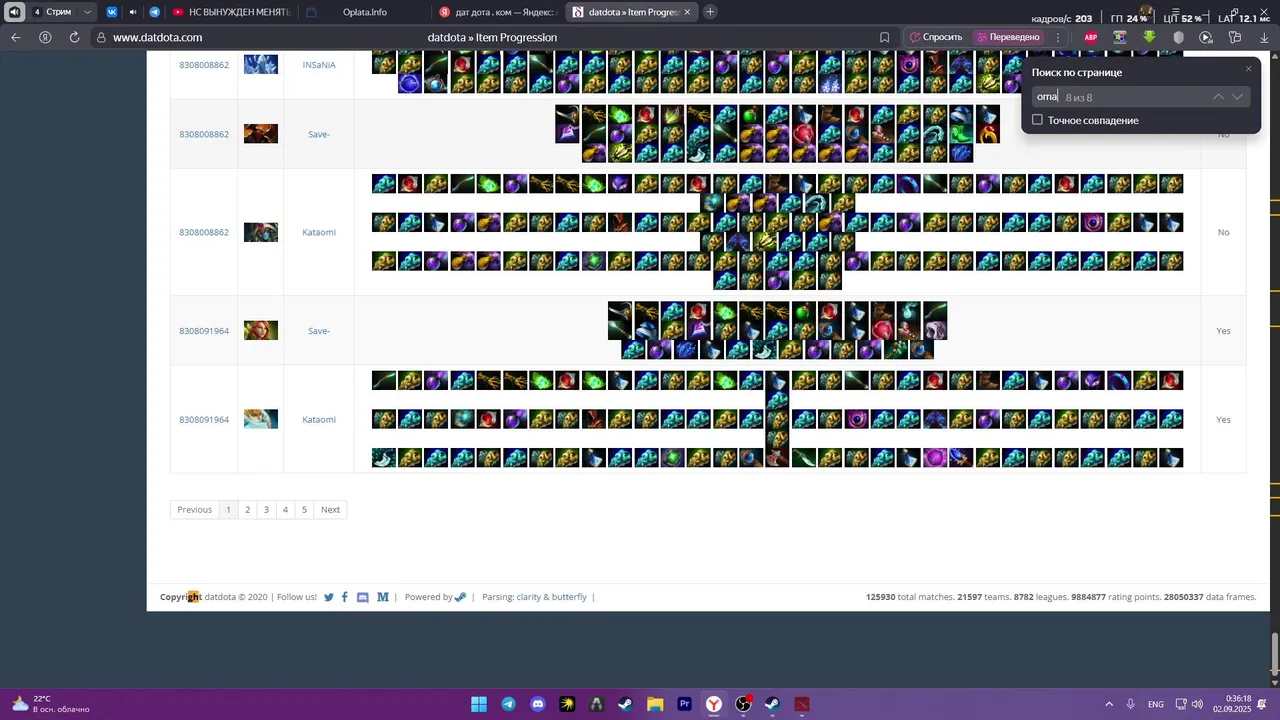Open Save- link in match 8308008862 row
The height and width of the screenshot is (720, 1280).
pyautogui.click(x=319, y=134)
